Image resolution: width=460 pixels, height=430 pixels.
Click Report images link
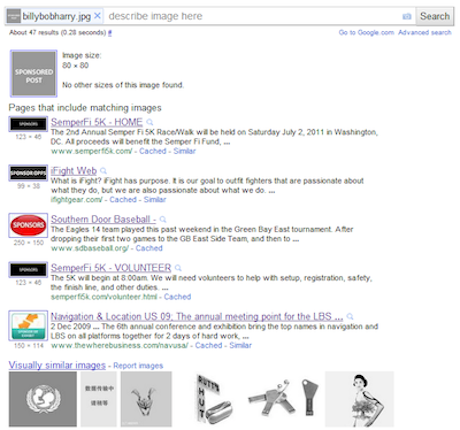pos(138,366)
